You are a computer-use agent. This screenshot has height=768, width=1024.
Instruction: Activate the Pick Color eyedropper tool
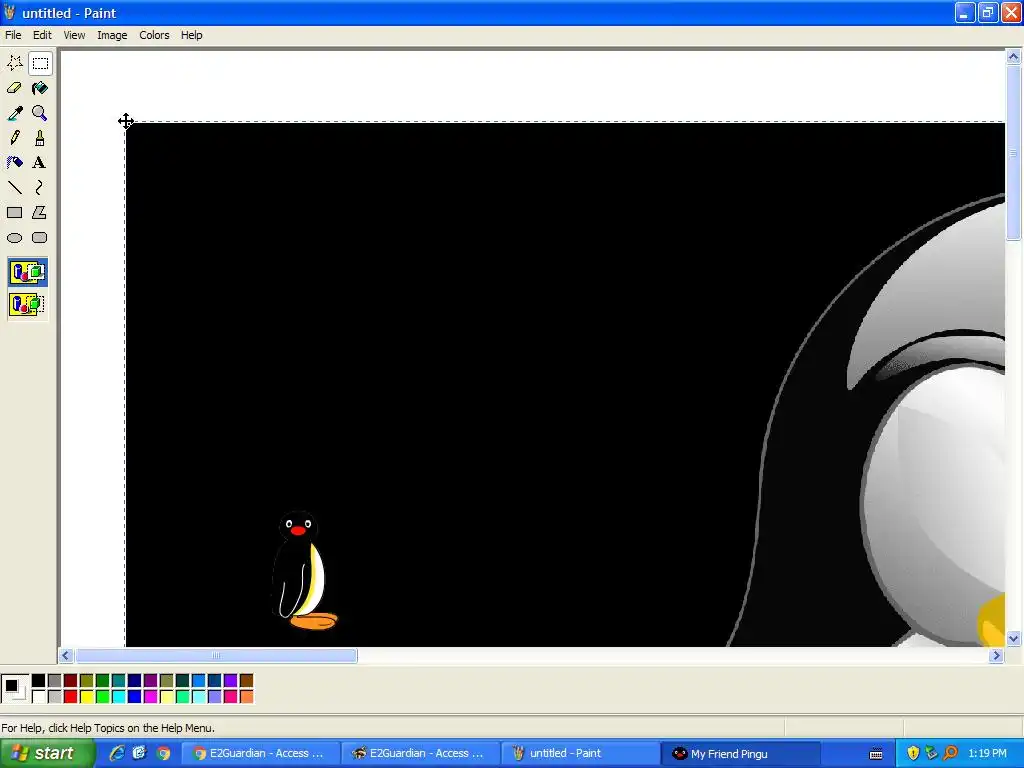click(x=14, y=113)
